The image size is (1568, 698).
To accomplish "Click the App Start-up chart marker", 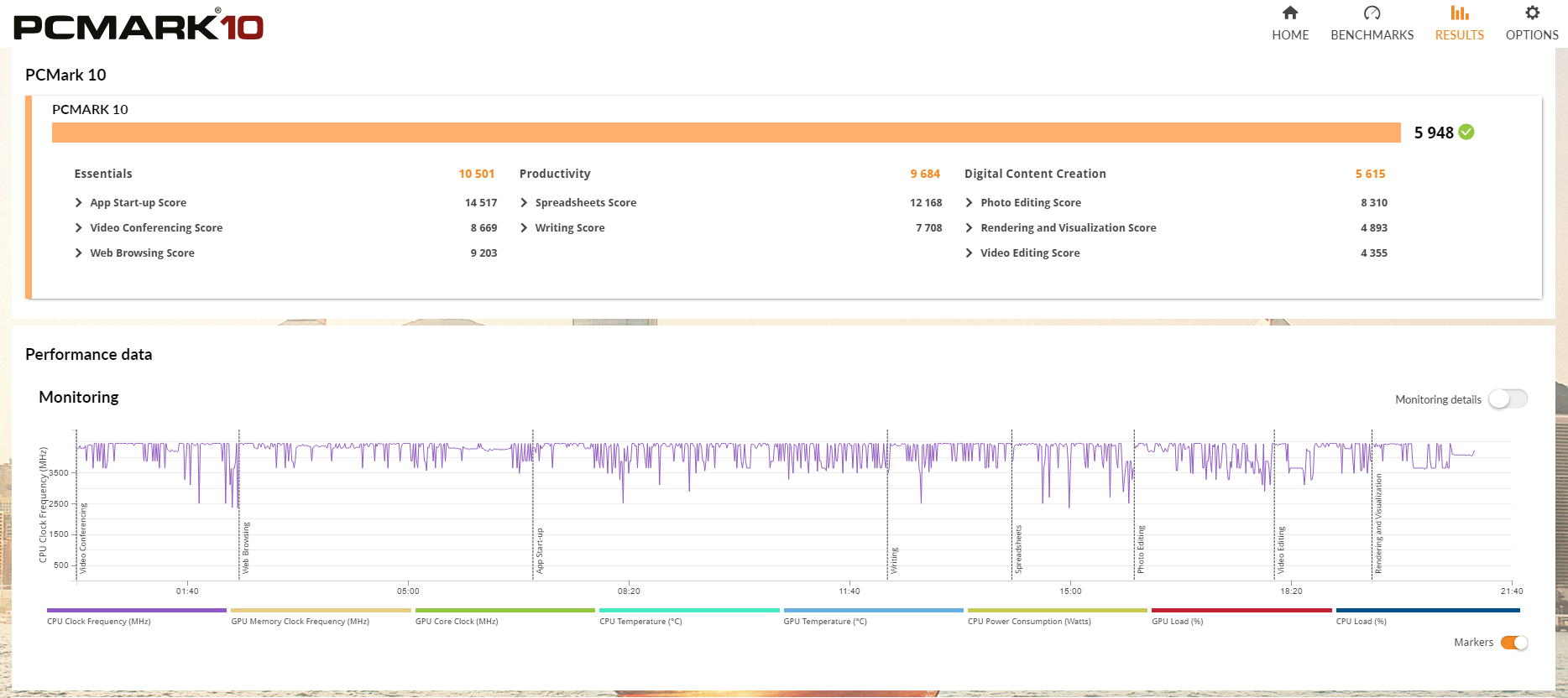I will 540,551.
